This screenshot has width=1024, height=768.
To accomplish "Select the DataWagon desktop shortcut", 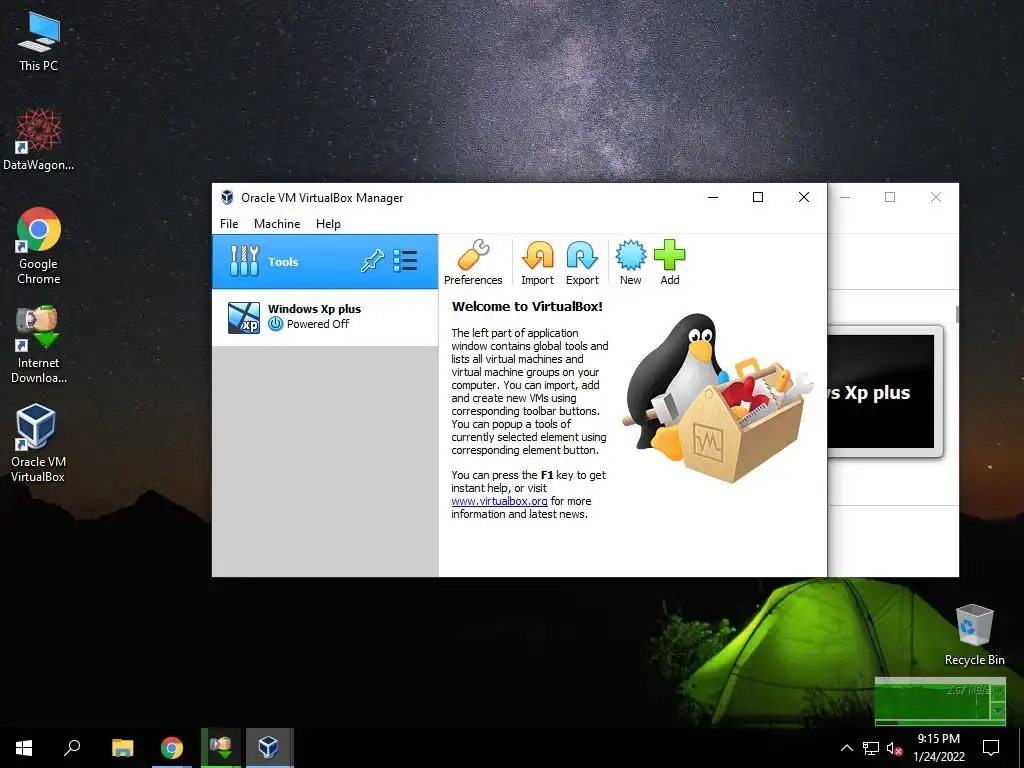I will pyautogui.click(x=39, y=140).
